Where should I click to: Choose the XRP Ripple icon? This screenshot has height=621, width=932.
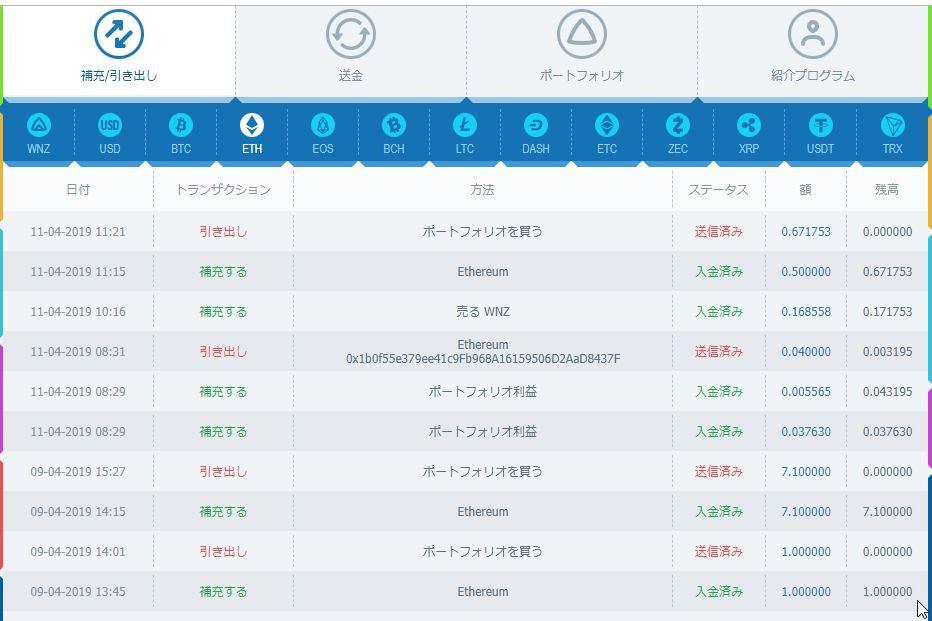(748, 133)
